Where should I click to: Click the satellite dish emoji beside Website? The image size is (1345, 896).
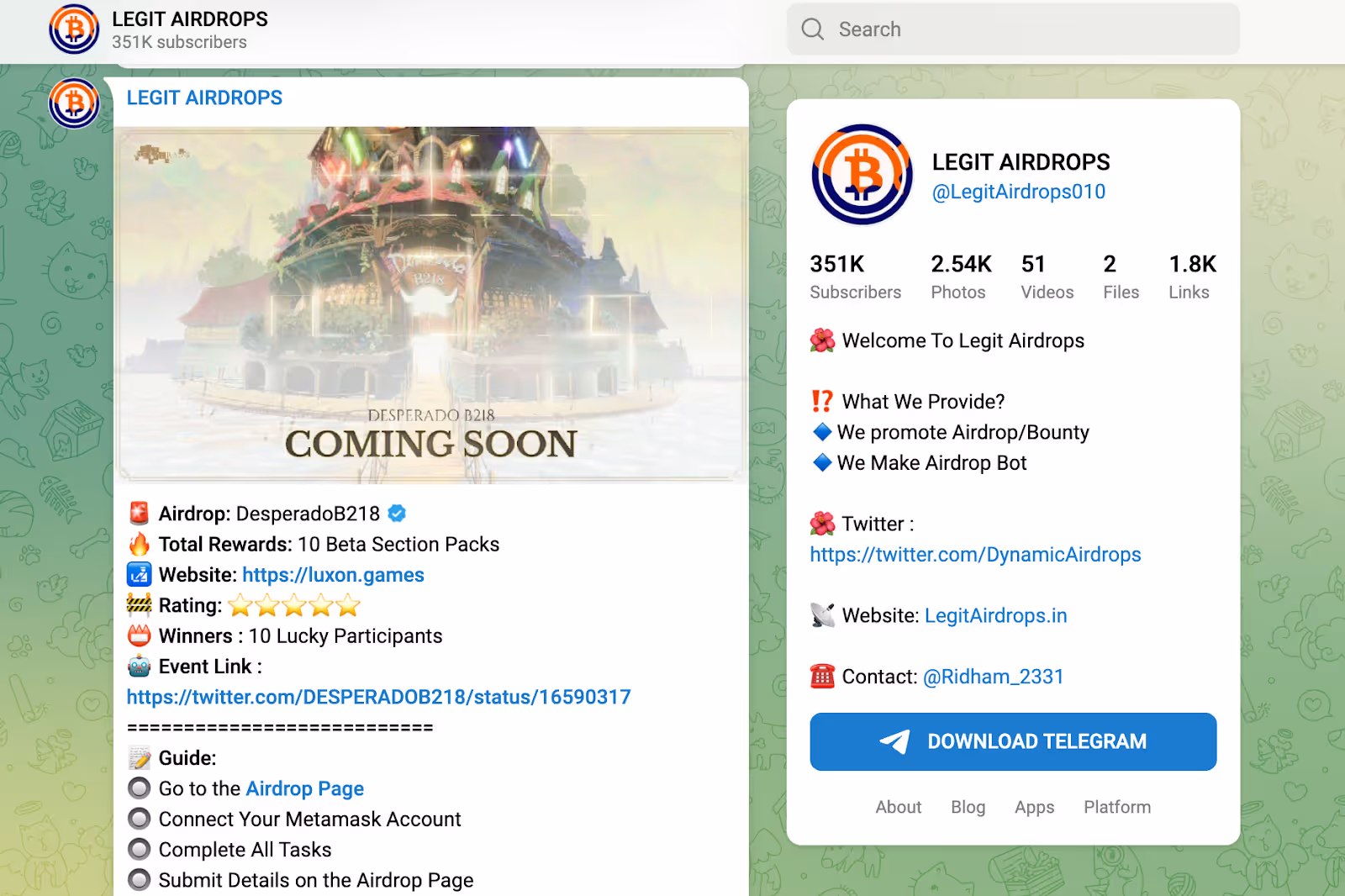pos(822,615)
